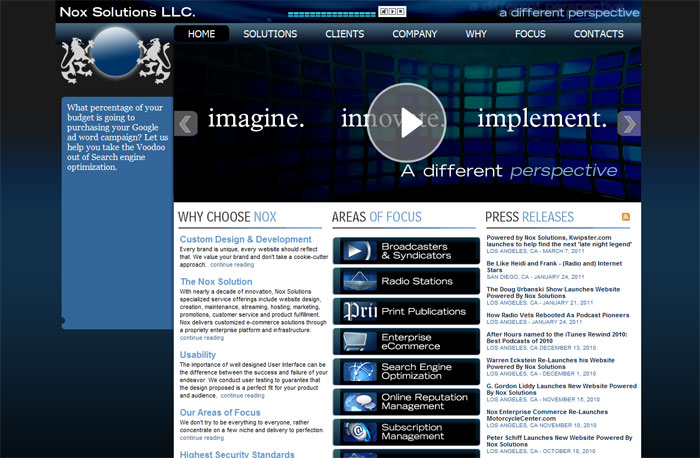Viewport: 700px width, 458px height.
Task: Open the Enterprise eCommerce focus area
Action: (x=406, y=342)
